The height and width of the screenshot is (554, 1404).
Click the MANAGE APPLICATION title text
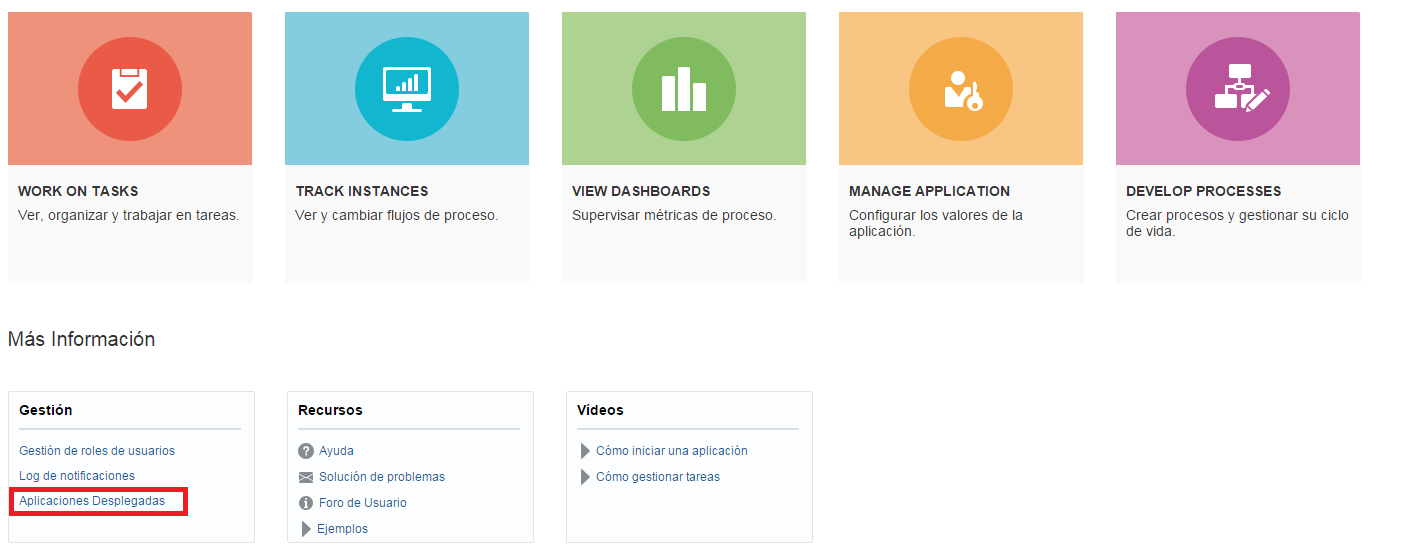pyautogui.click(x=929, y=191)
